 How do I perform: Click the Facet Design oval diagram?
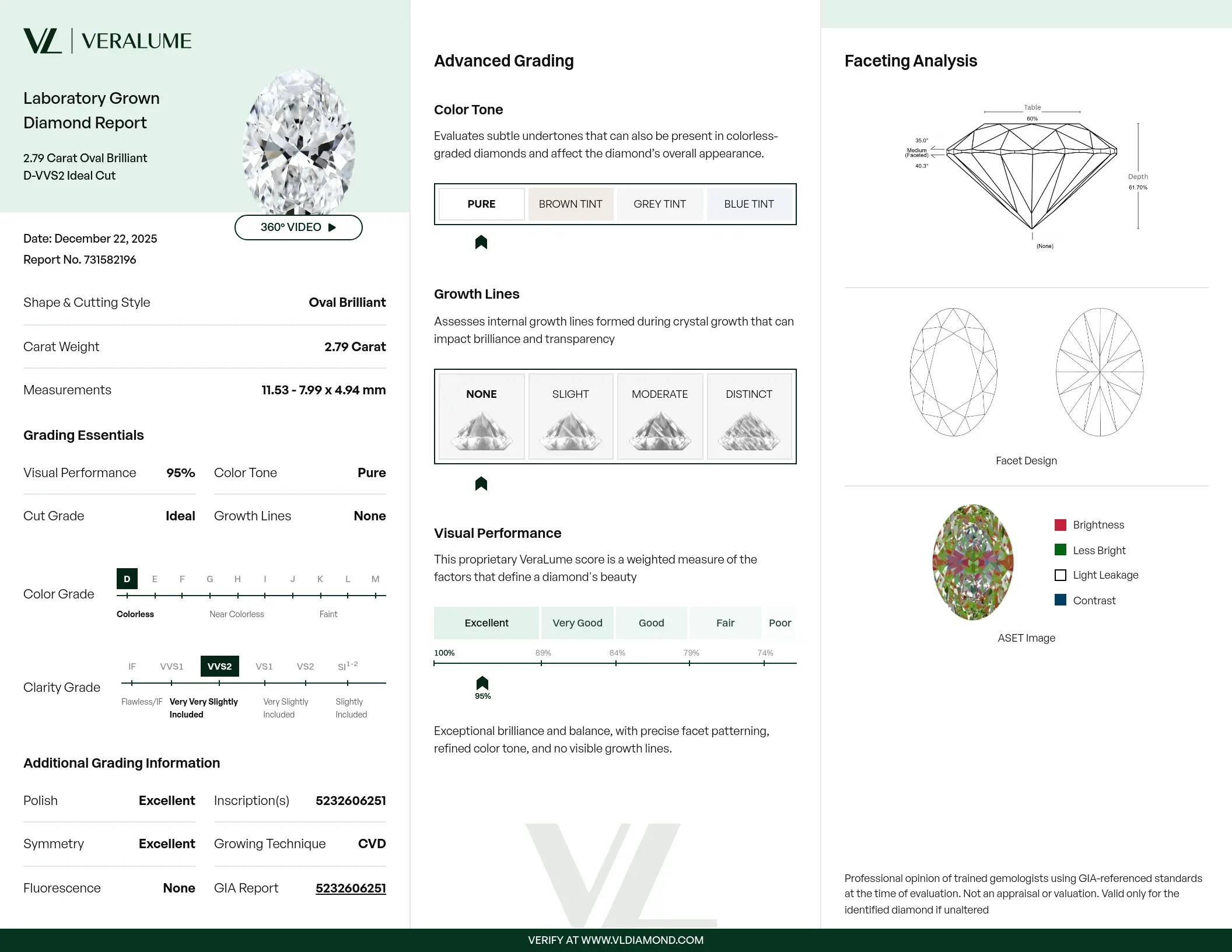(955, 372)
